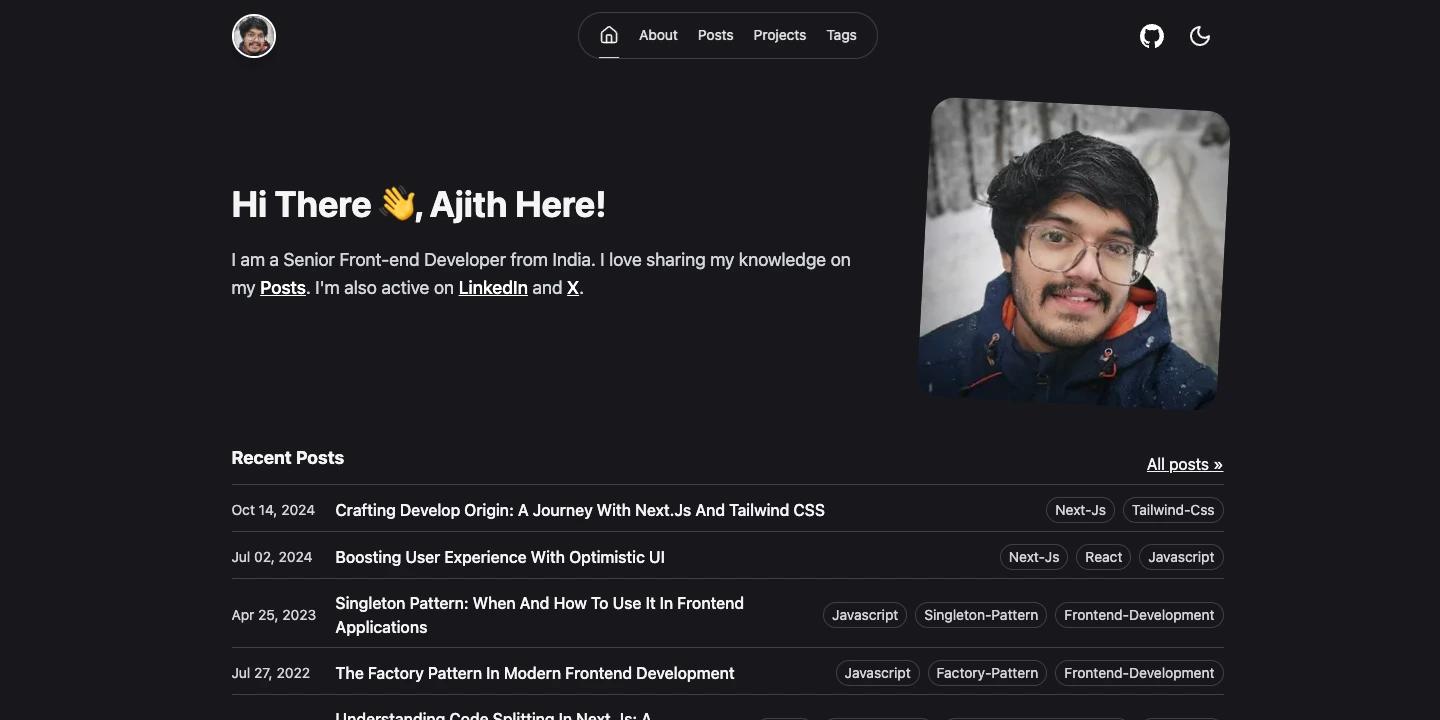
Task: Select Frontend-Development tag on Singleton Pattern row
Action: [1139, 615]
